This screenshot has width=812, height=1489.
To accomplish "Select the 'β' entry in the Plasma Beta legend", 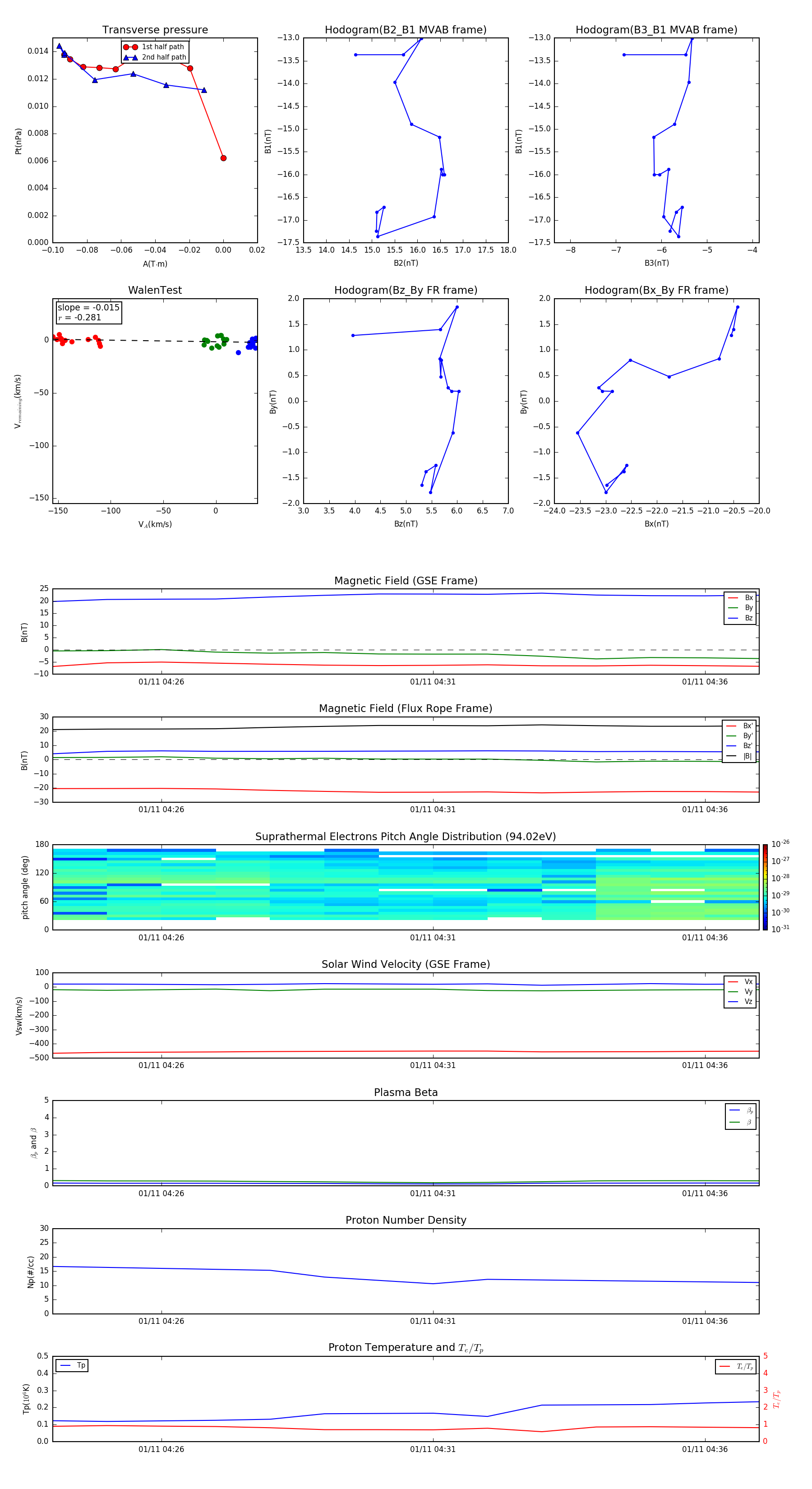I will (x=741, y=1123).
